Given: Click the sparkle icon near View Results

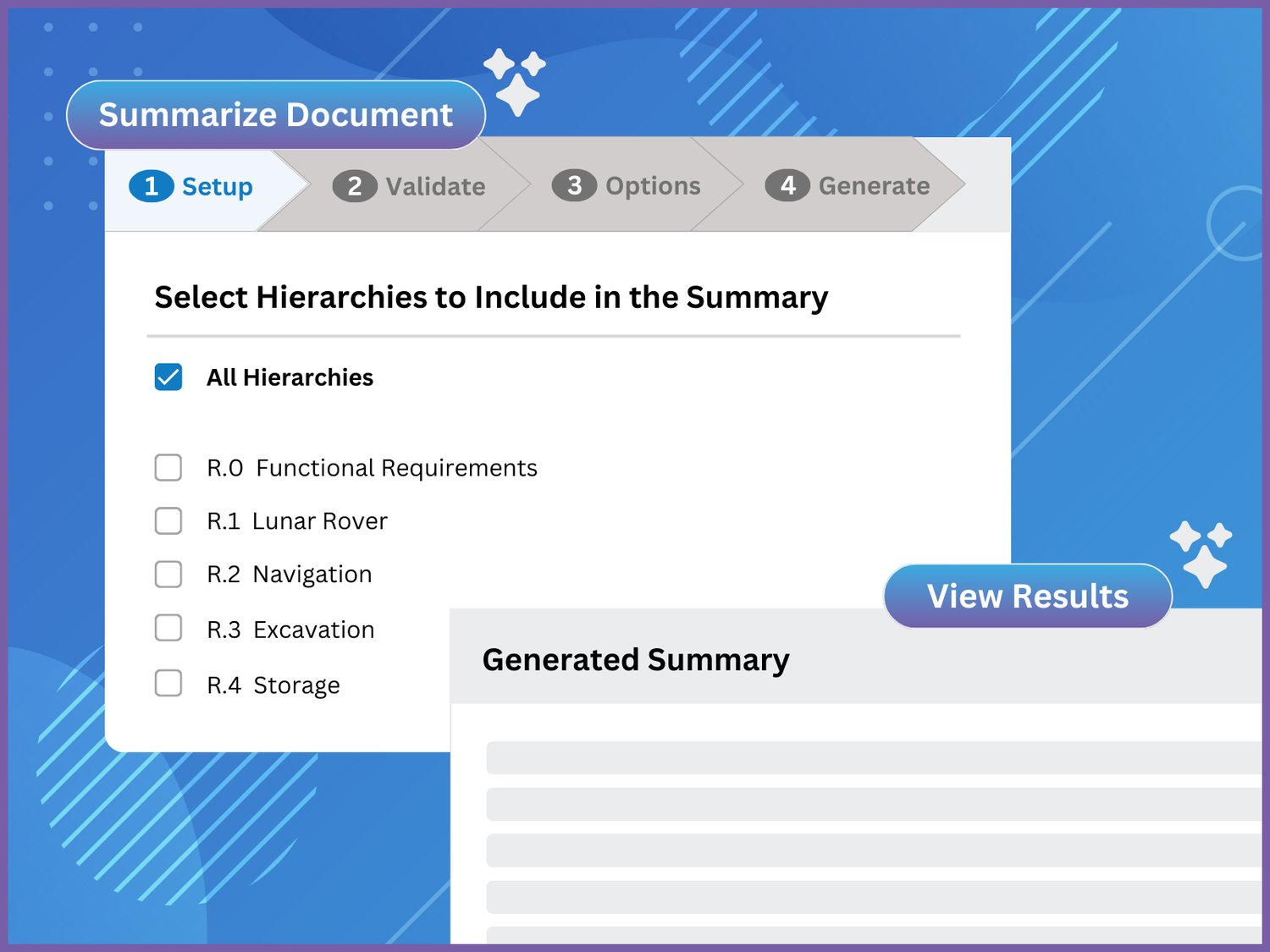Looking at the screenshot, I should 1201,554.
